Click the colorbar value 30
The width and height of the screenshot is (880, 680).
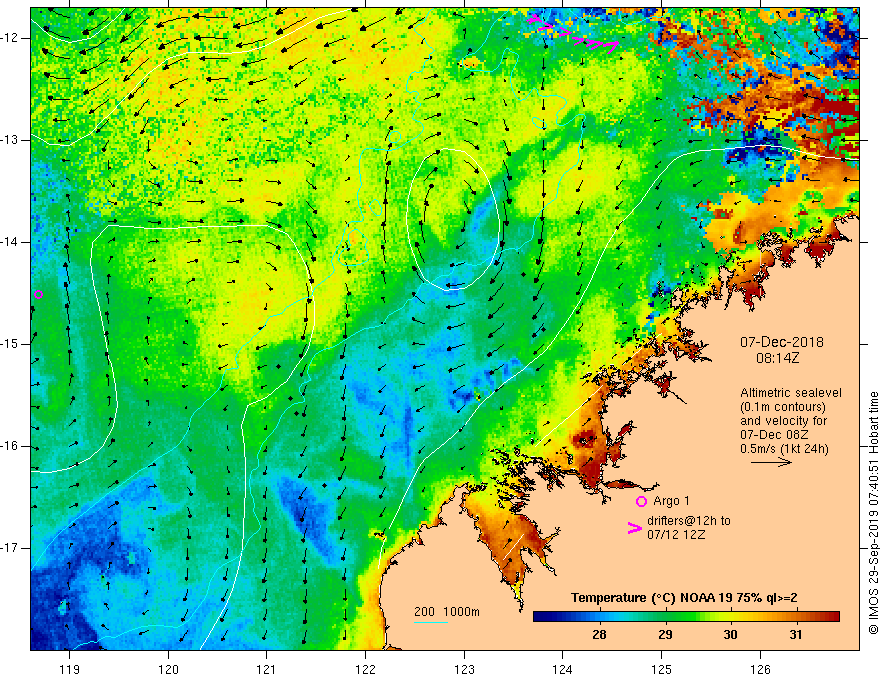pos(730,635)
